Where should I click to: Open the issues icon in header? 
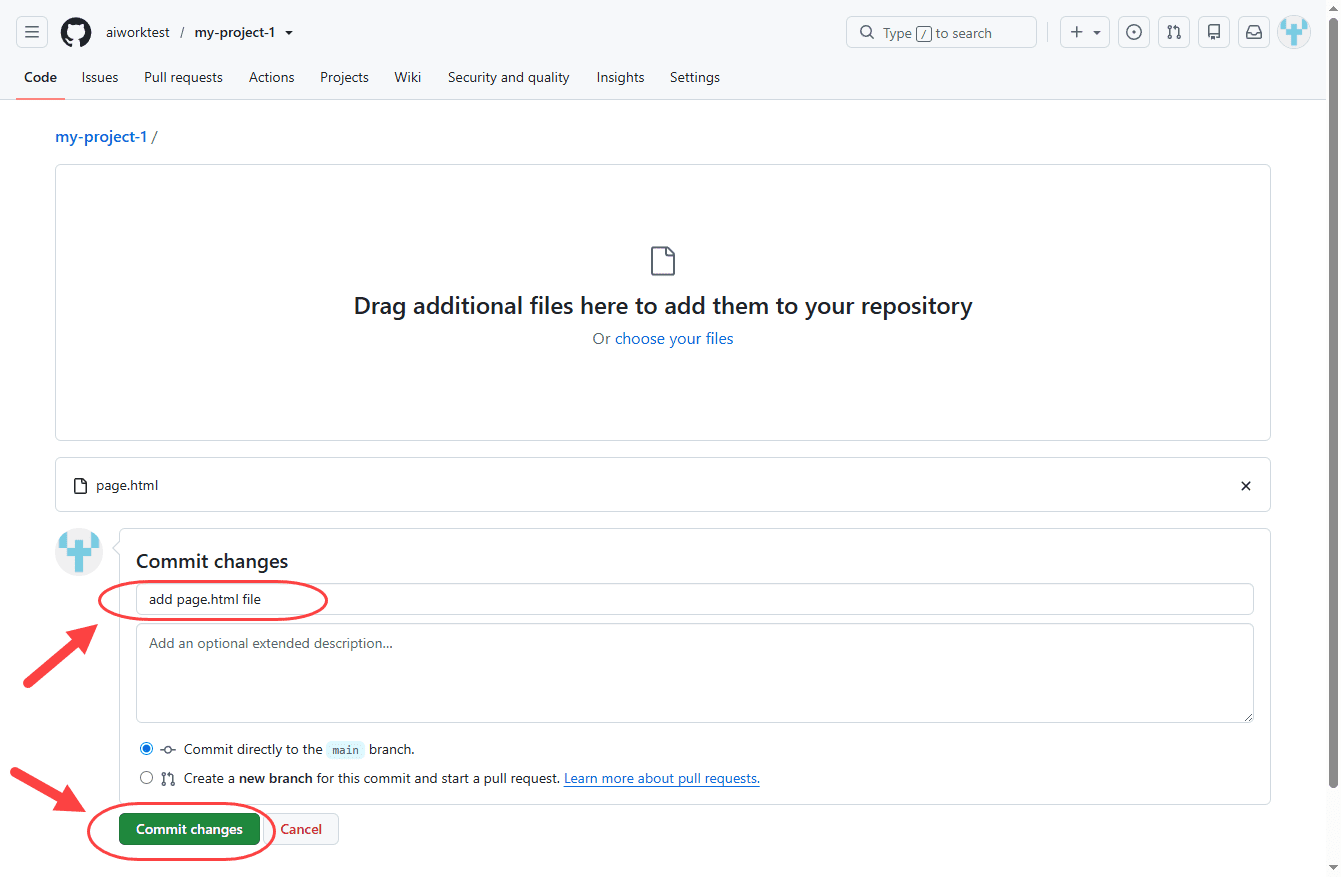click(x=1133, y=32)
